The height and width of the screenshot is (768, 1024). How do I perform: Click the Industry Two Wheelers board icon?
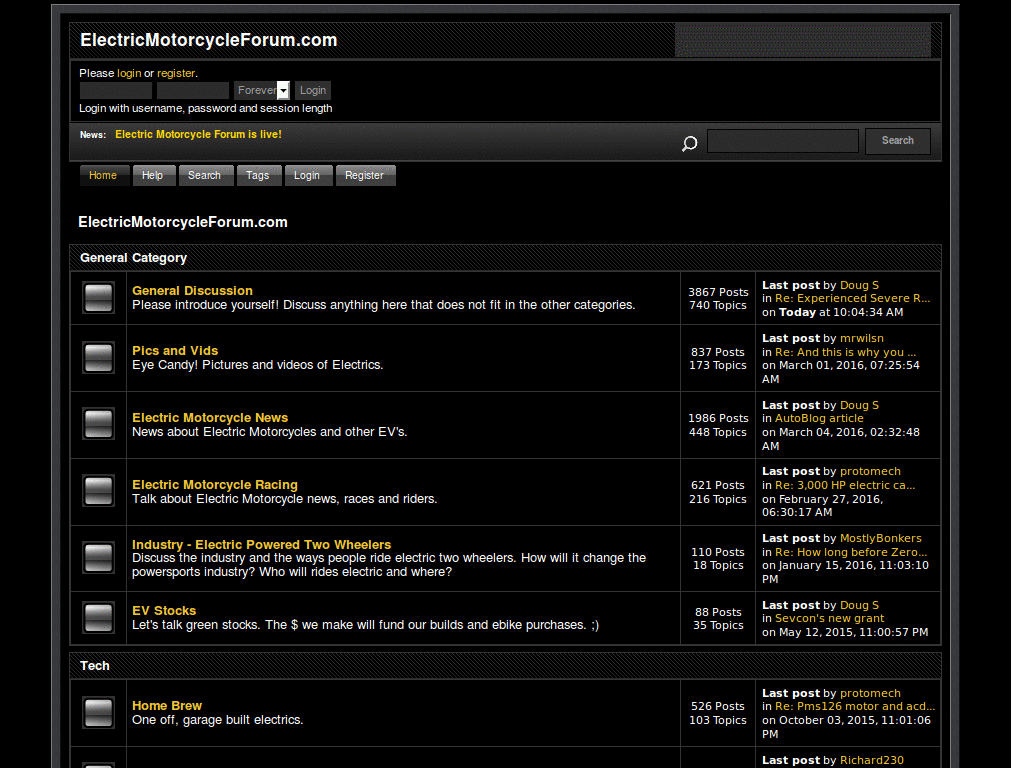[x=99, y=558]
